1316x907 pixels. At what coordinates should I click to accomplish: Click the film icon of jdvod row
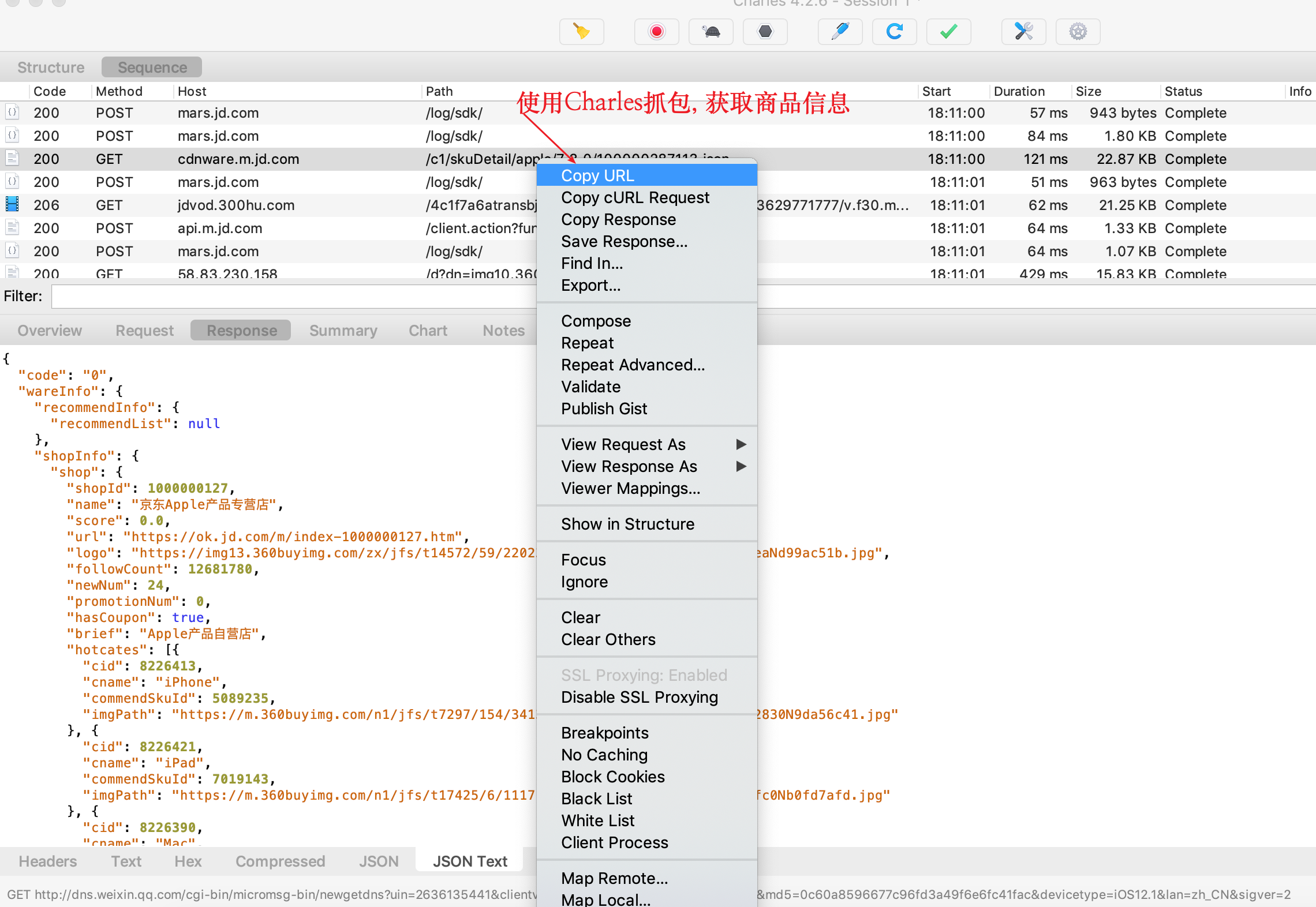pos(12,204)
